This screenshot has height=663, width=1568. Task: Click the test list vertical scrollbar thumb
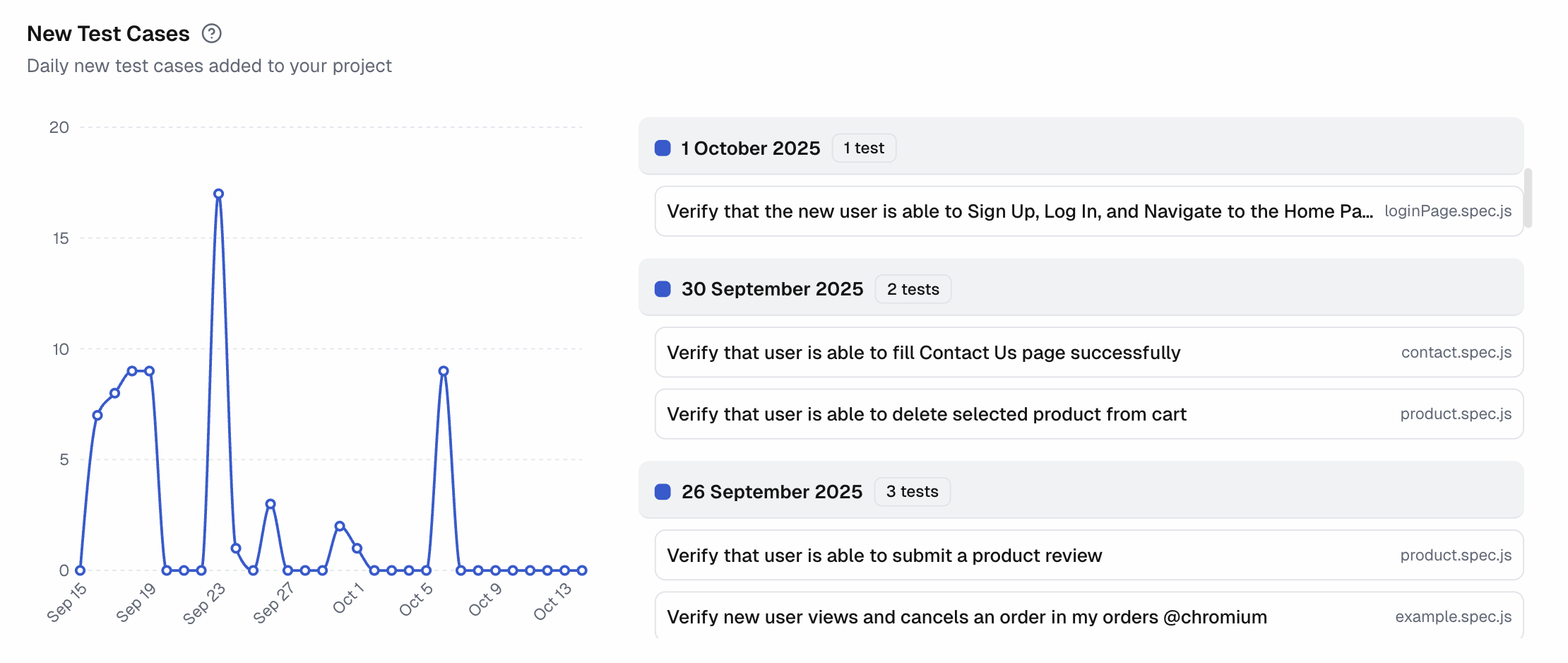click(x=1528, y=198)
